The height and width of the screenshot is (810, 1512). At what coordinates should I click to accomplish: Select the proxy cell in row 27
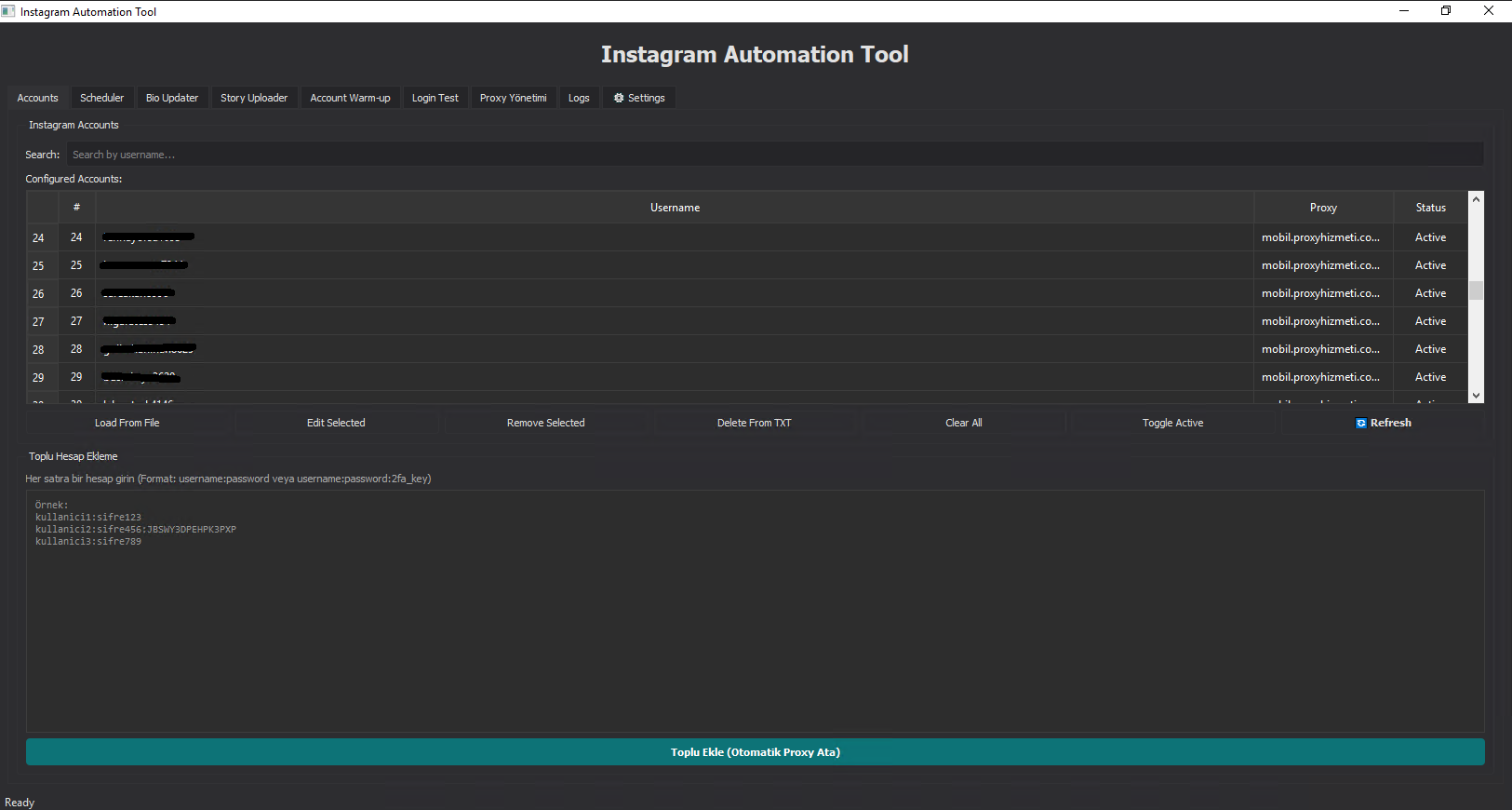1323,321
